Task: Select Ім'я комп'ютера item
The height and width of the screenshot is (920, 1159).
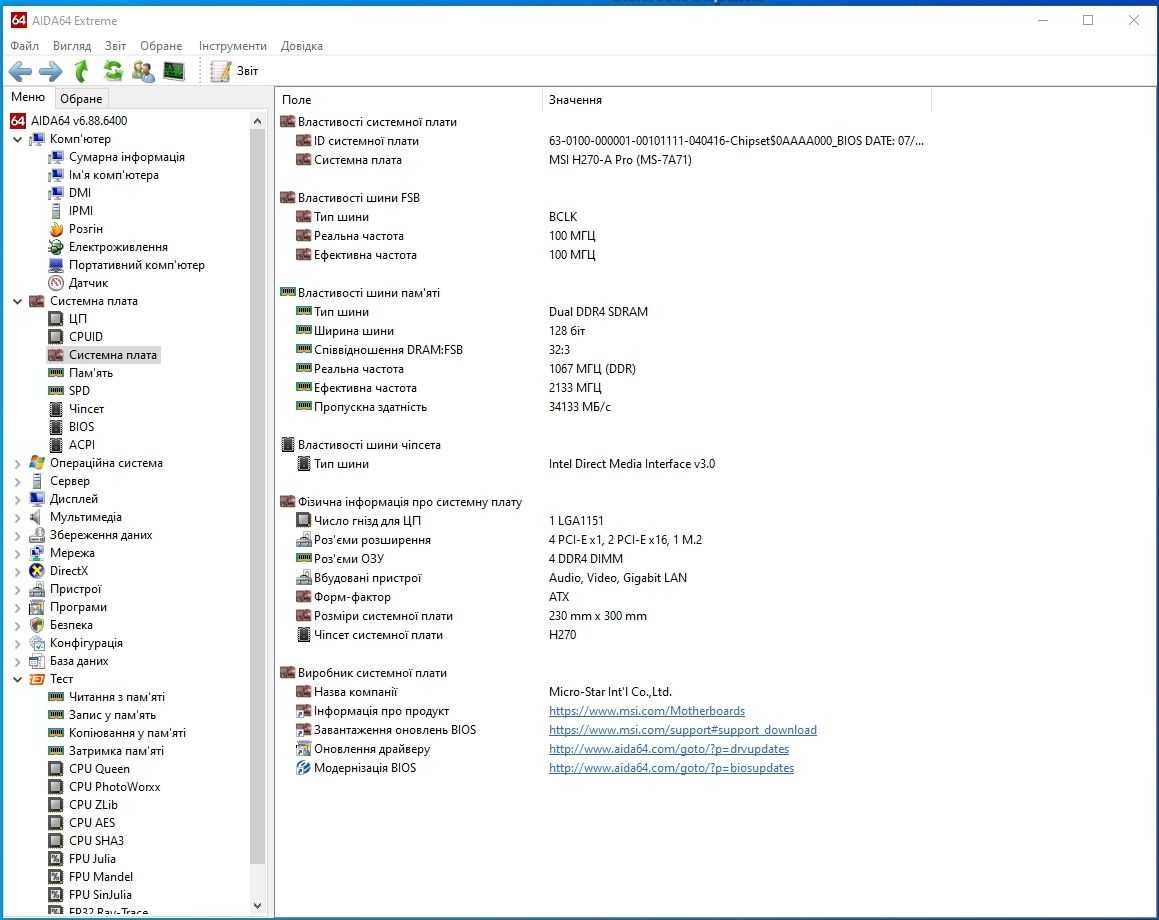Action: click(x=114, y=175)
